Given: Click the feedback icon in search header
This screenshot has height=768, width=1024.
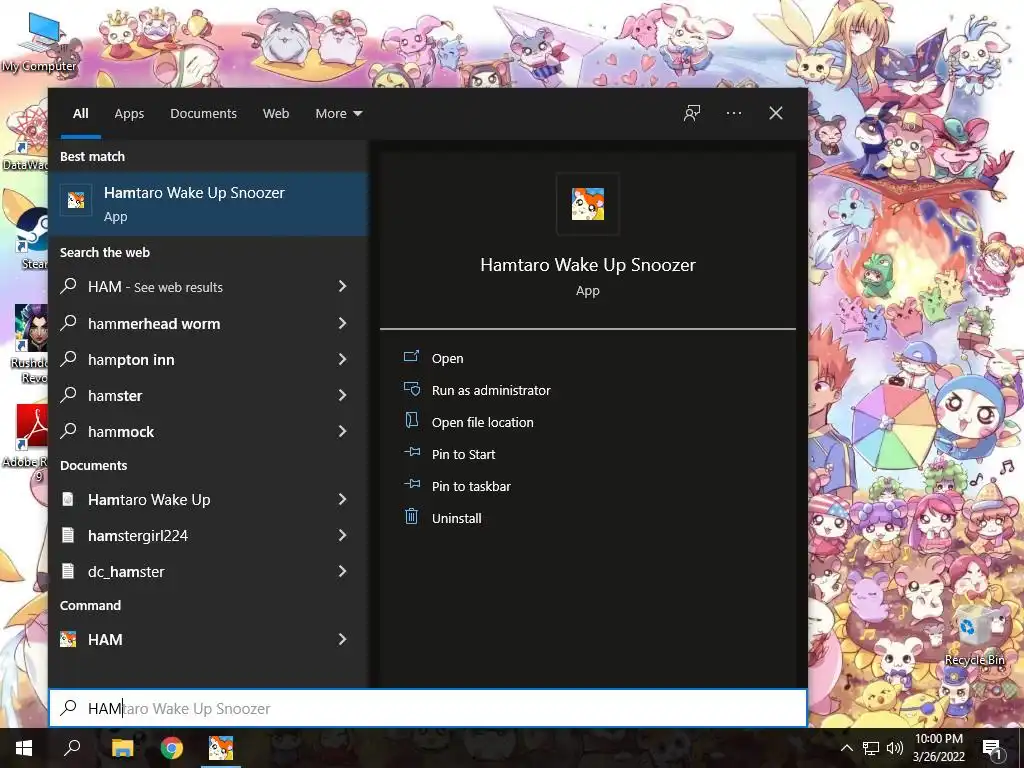Looking at the screenshot, I should pos(692,113).
